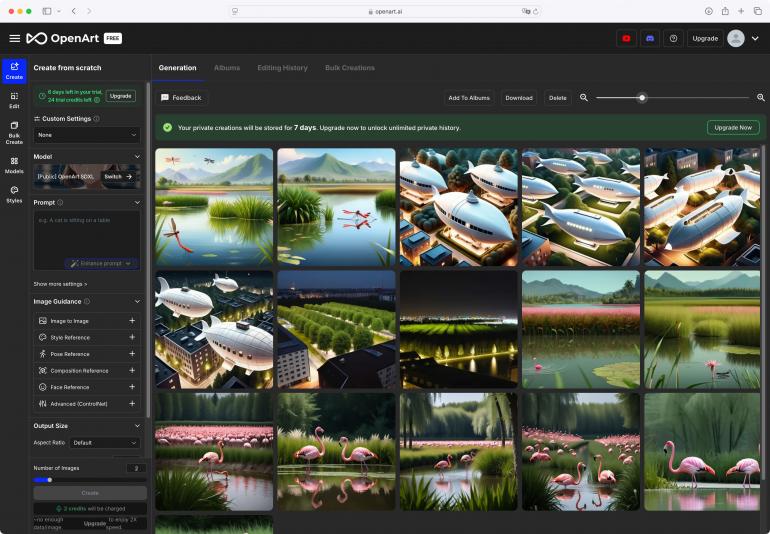
Task: Click the Upgrade Now button in banner
Action: [732, 128]
